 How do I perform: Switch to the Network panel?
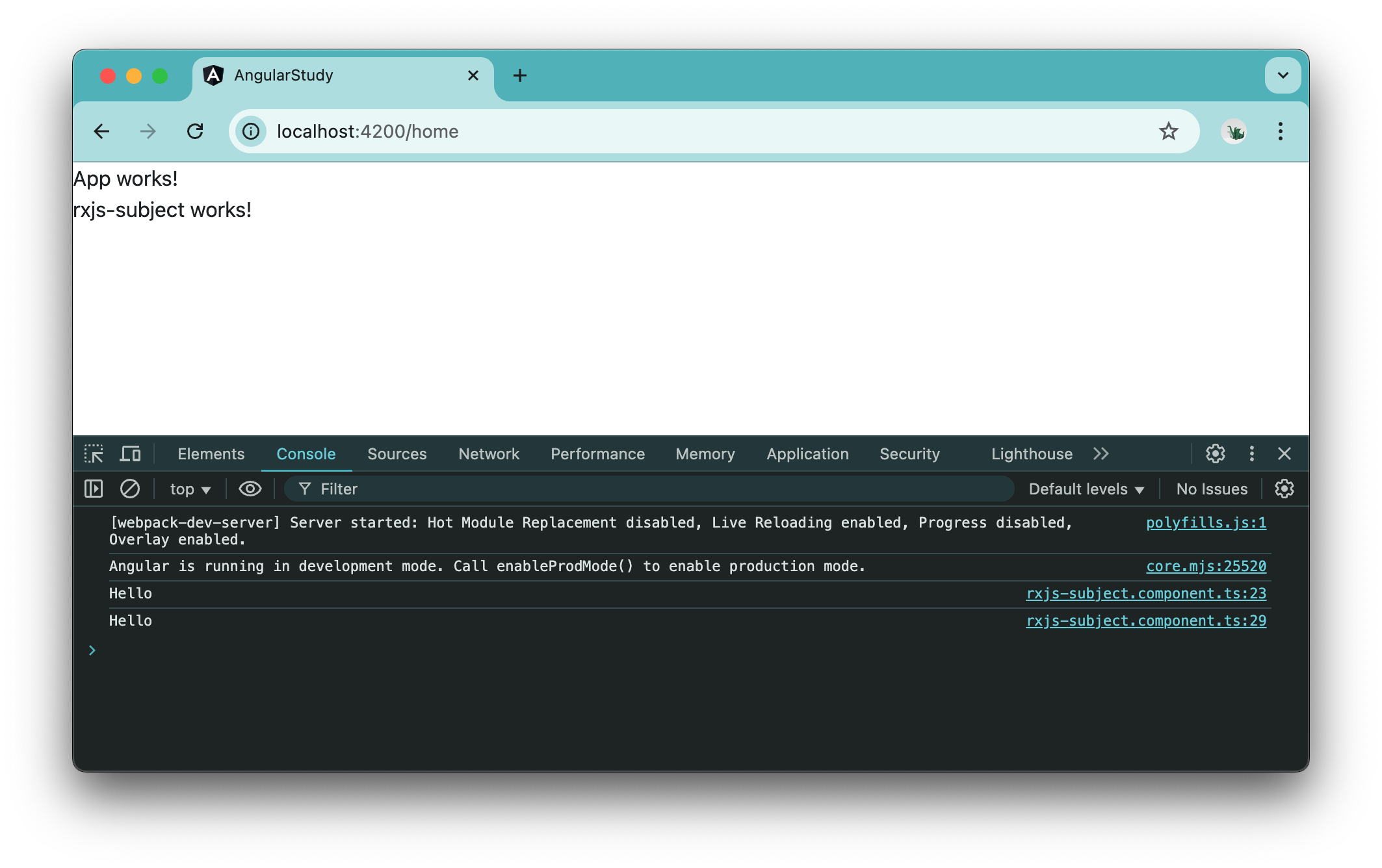click(488, 453)
